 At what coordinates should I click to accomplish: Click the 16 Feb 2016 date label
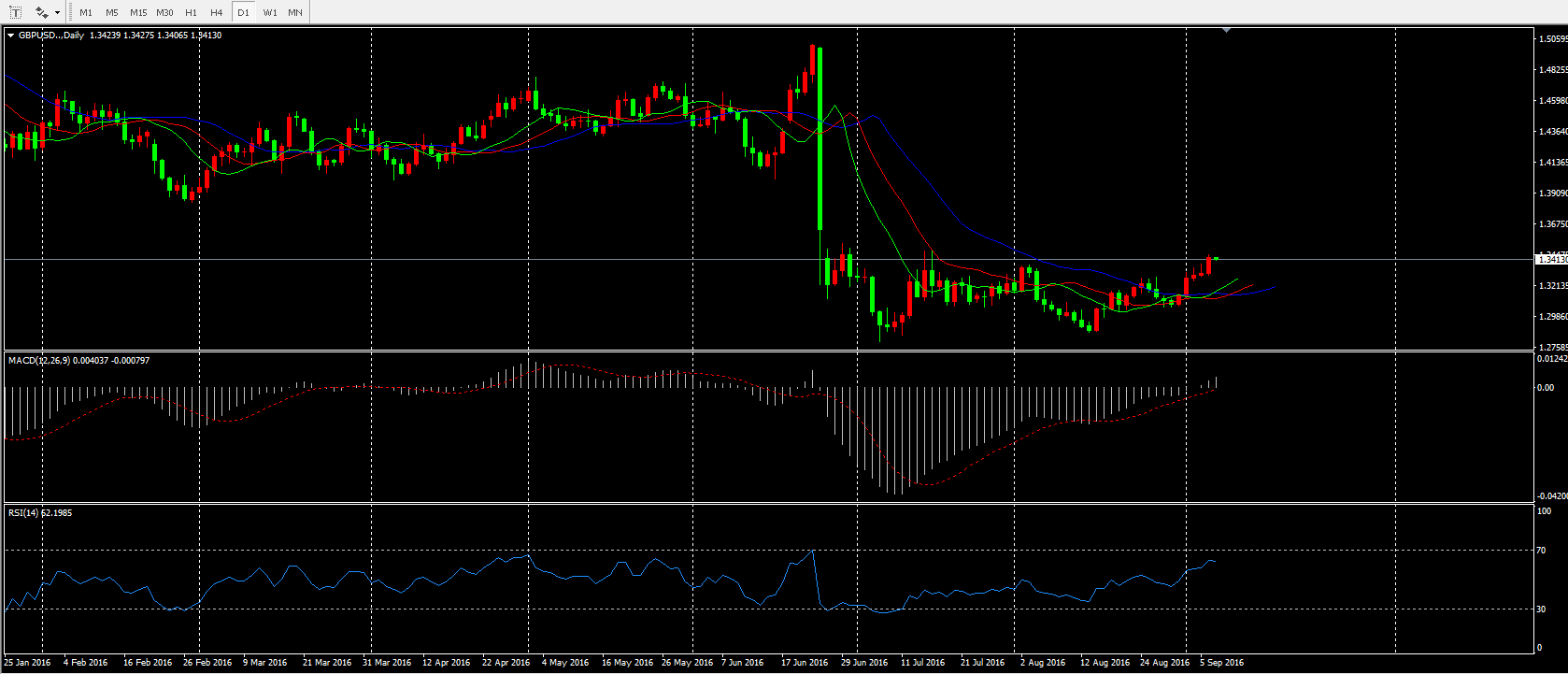(x=148, y=662)
